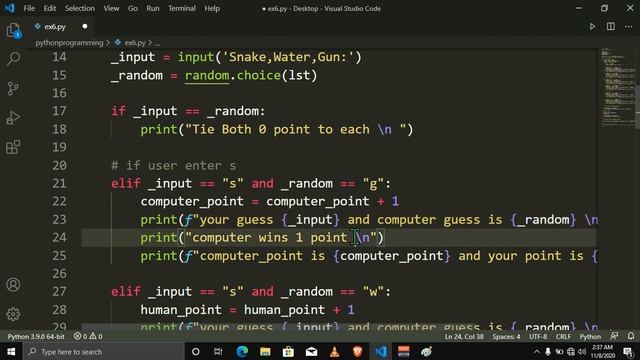
Task: Run the Python file with the play button
Action: 592,27
